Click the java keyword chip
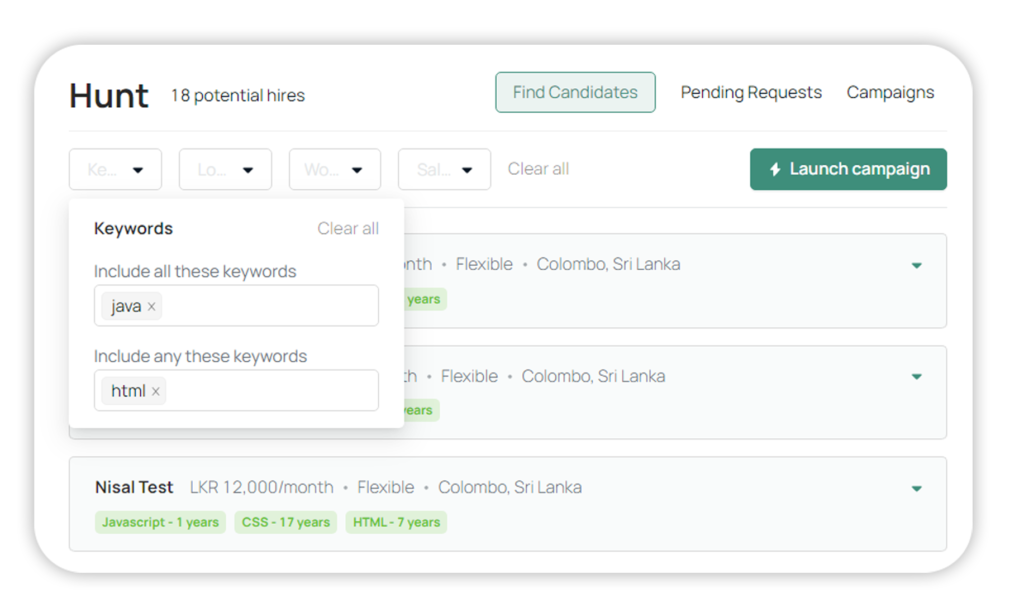The image size is (1024, 603). click(x=132, y=306)
